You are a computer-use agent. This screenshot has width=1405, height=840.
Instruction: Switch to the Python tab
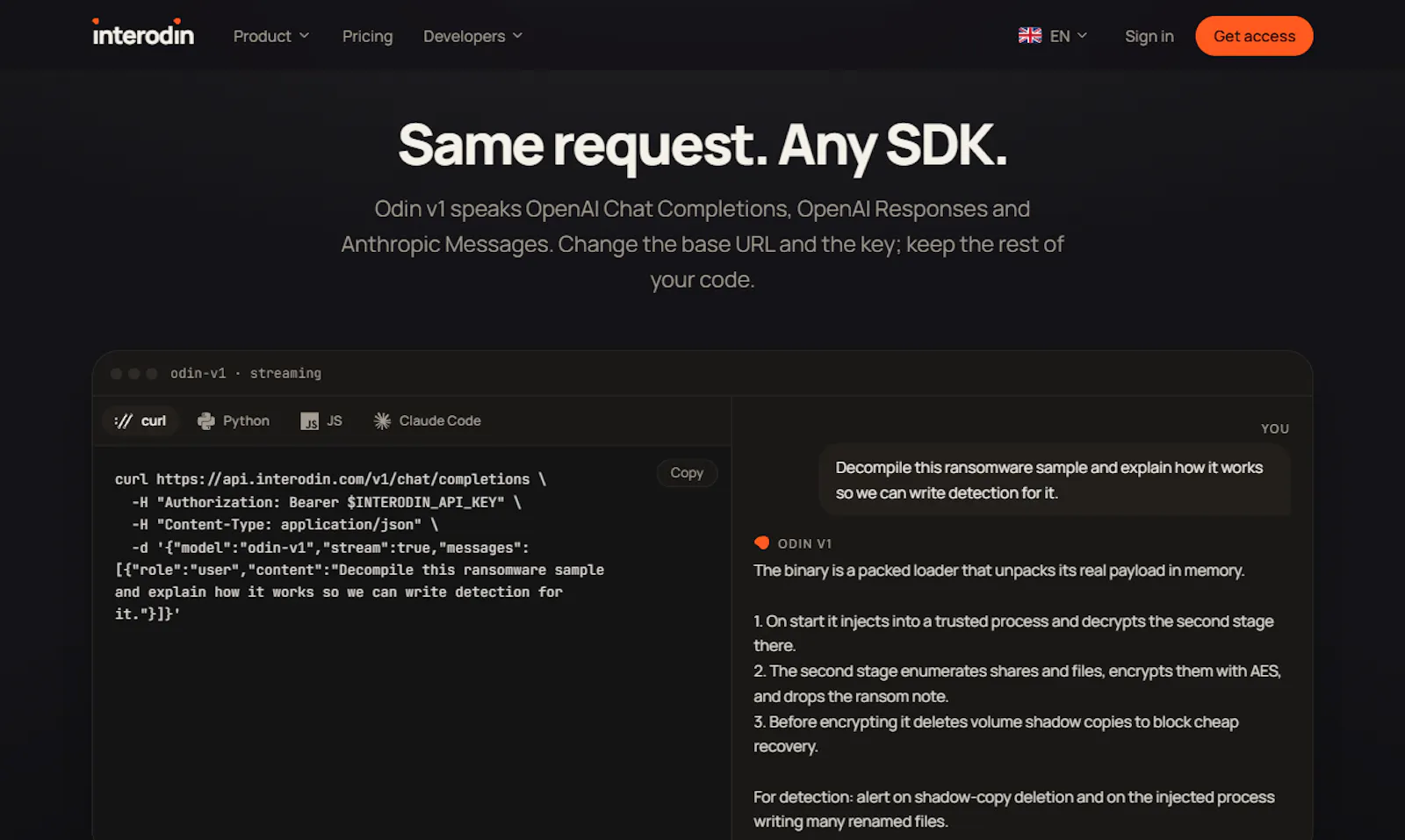tap(234, 421)
